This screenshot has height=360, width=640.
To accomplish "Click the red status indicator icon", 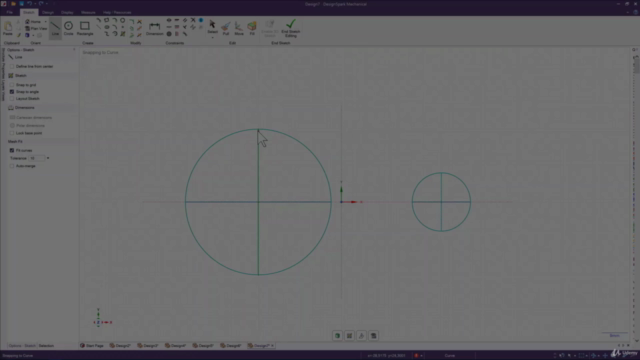I will [x=416, y=356].
